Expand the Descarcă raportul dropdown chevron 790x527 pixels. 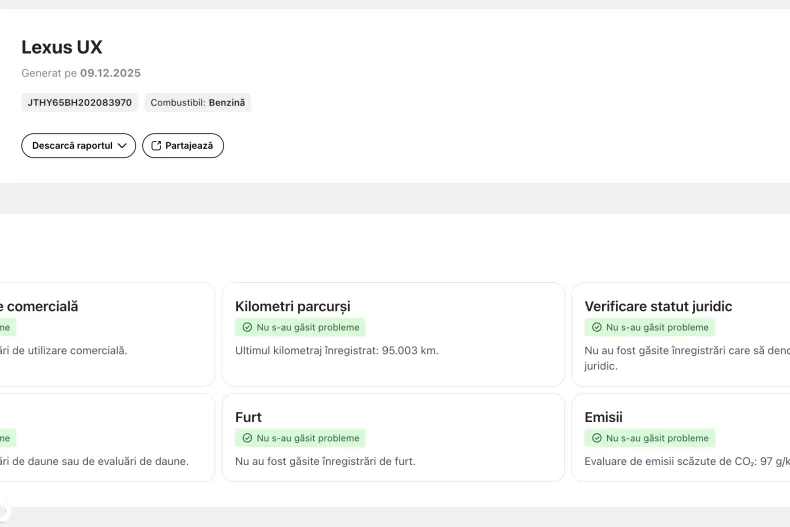coord(123,146)
